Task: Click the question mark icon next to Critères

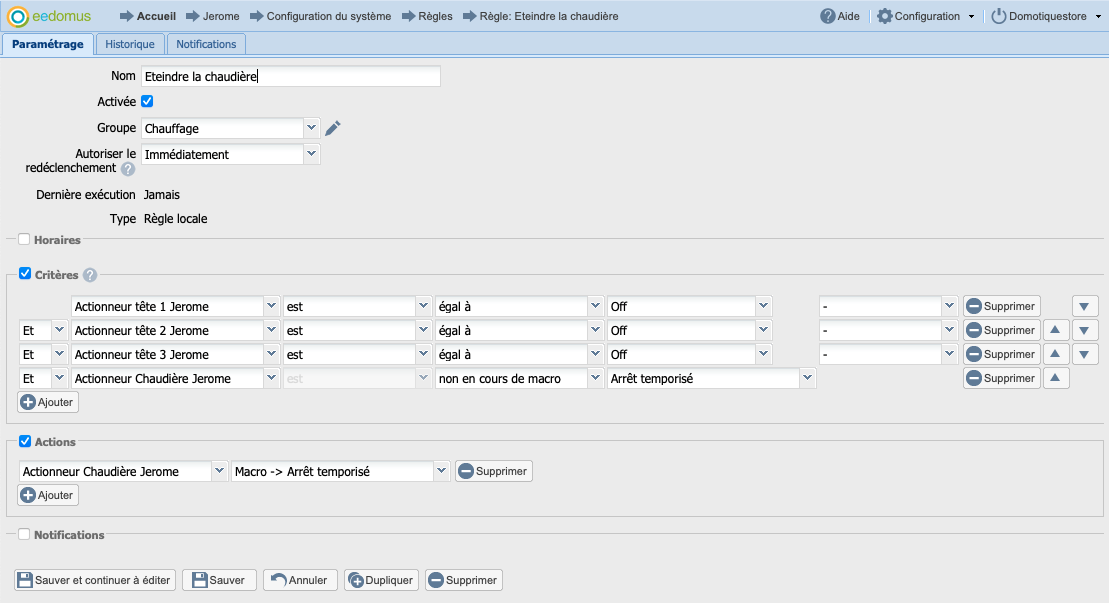Action: point(90,275)
